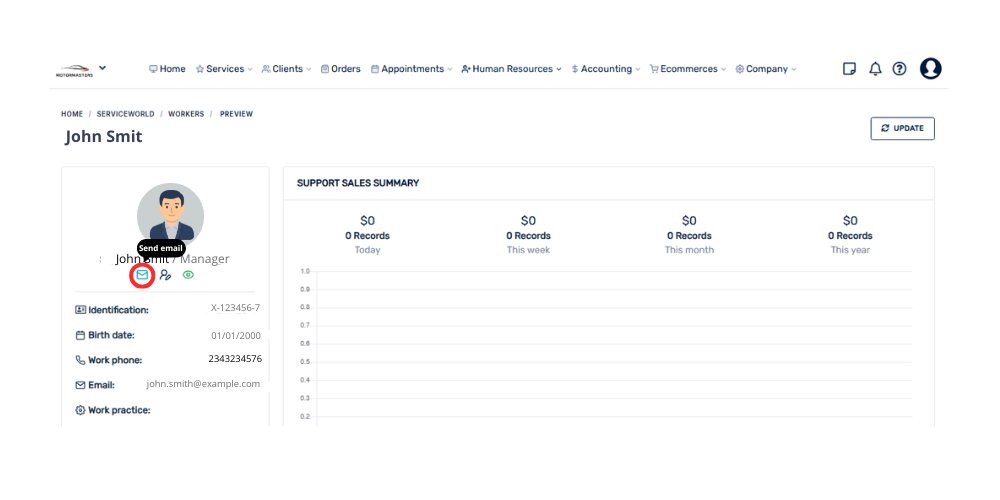Expand the dropdown arrow beside the logo
The image size is (1000, 500).
coord(103,68)
